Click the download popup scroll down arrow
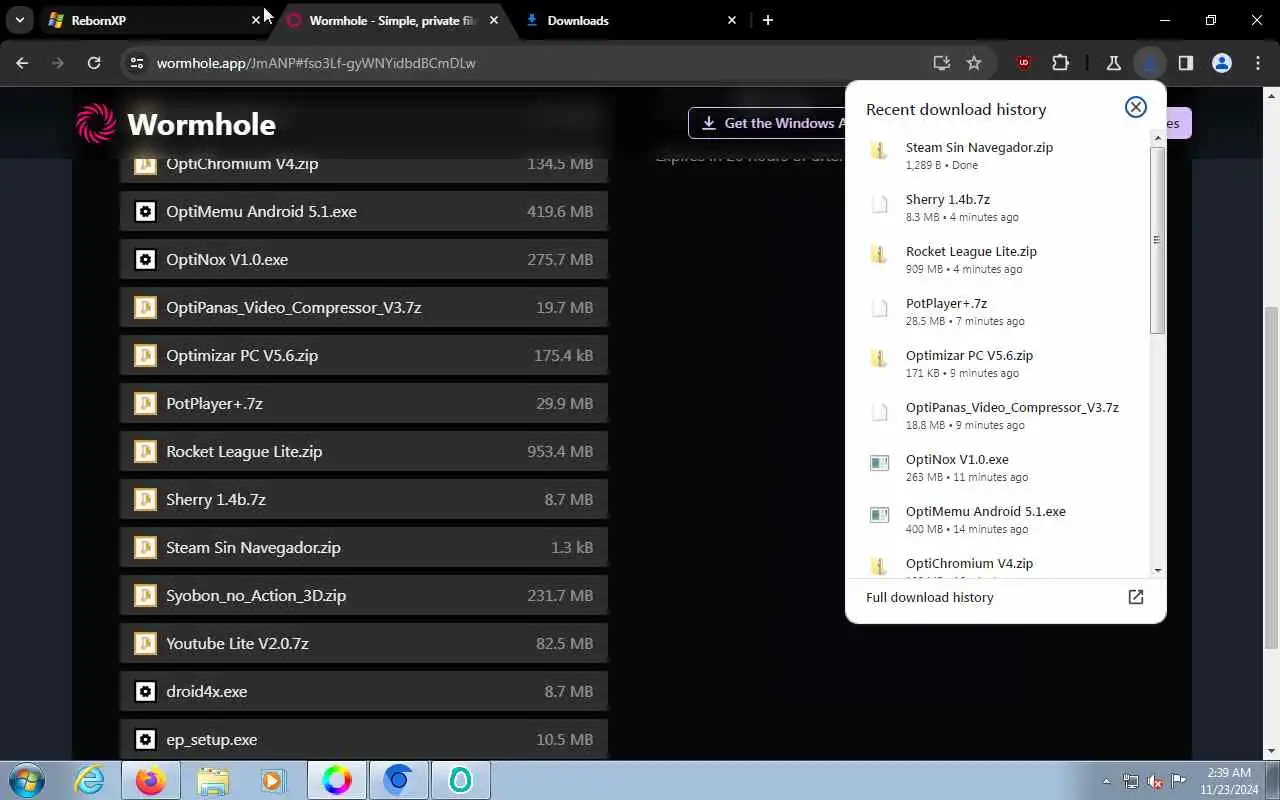 point(1157,570)
